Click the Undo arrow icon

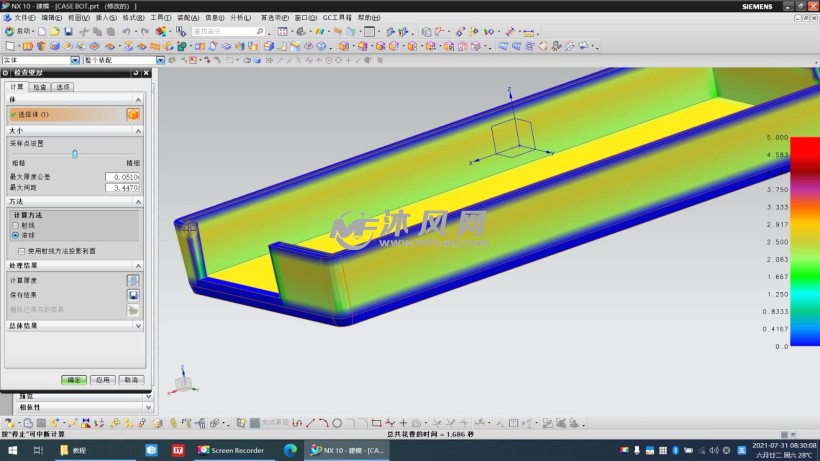point(127,32)
